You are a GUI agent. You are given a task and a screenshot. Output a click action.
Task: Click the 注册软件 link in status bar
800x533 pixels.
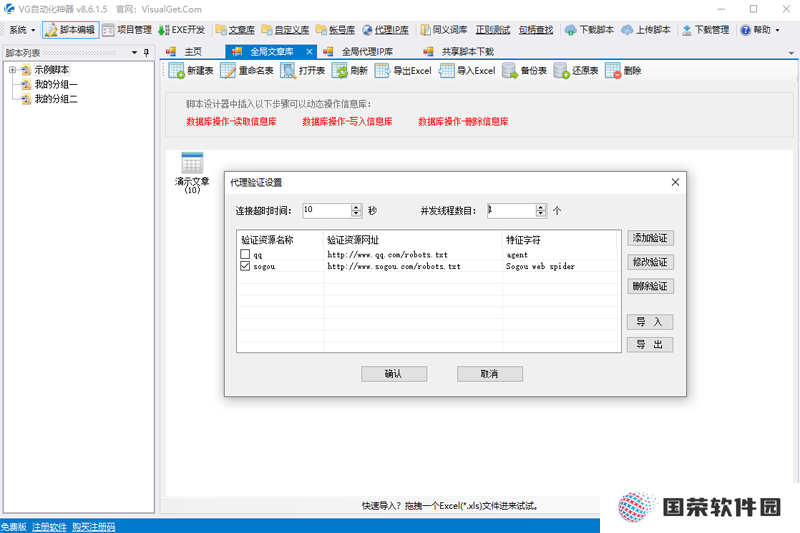click(49, 527)
